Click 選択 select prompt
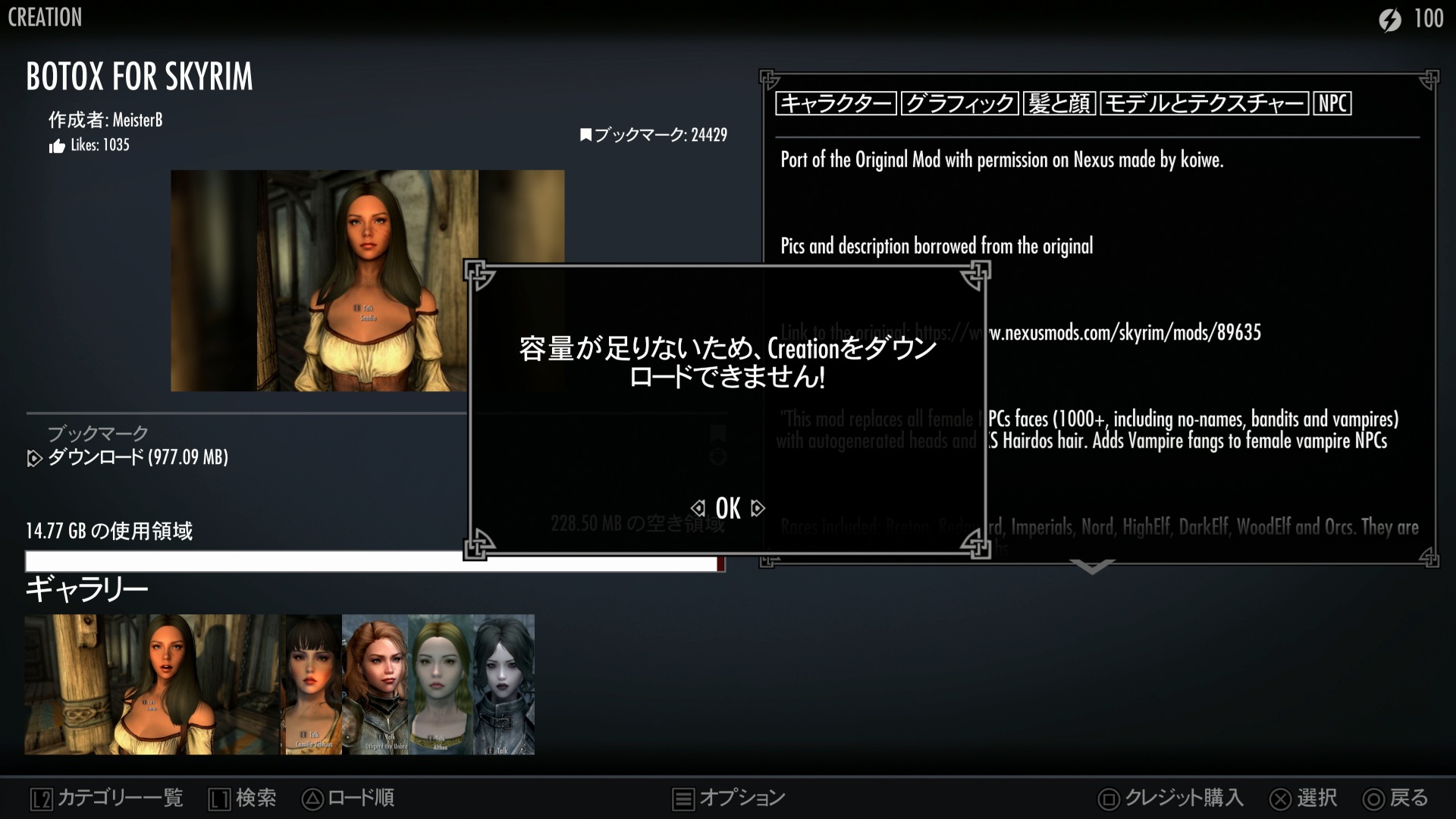1456x819 pixels. click(x=1317, y=798)
